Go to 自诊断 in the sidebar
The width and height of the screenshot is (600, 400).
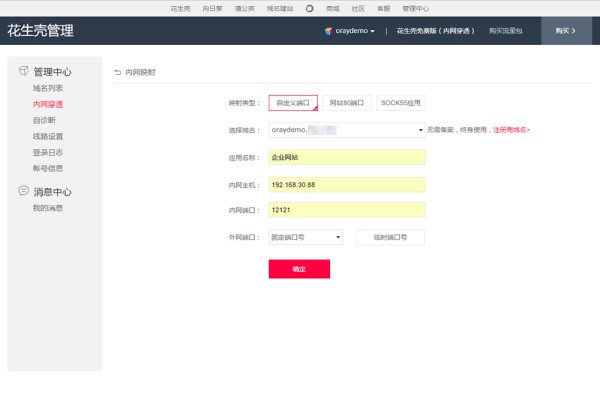coord(44,120)
